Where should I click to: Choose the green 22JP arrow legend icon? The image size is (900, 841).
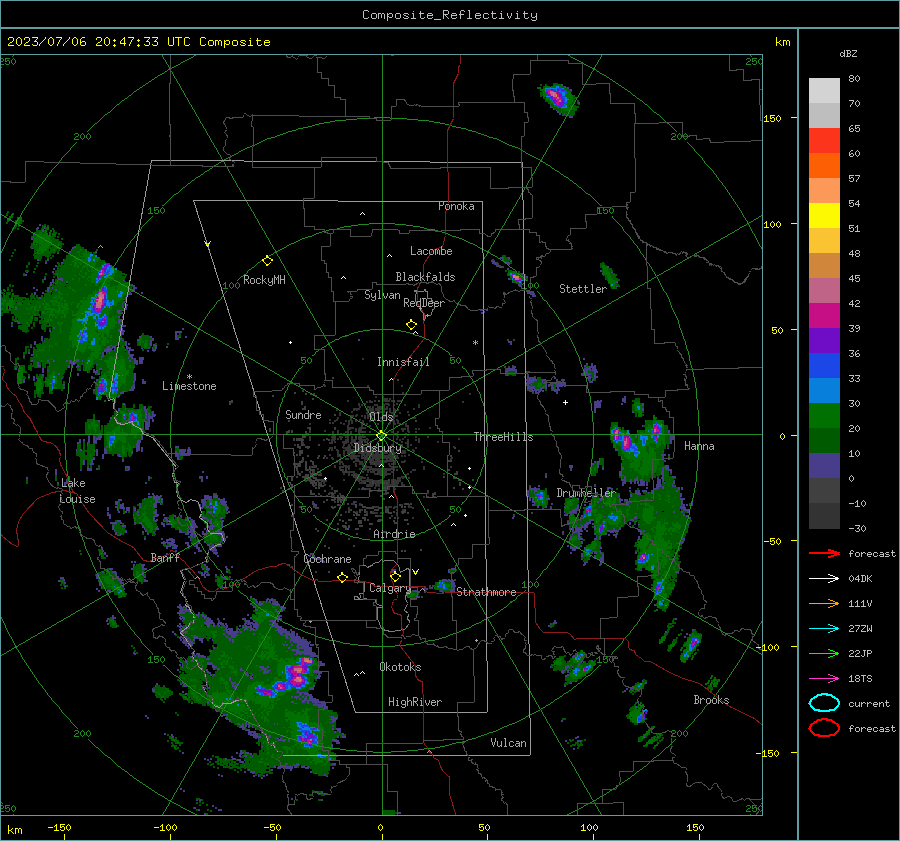tap(824, 653)
